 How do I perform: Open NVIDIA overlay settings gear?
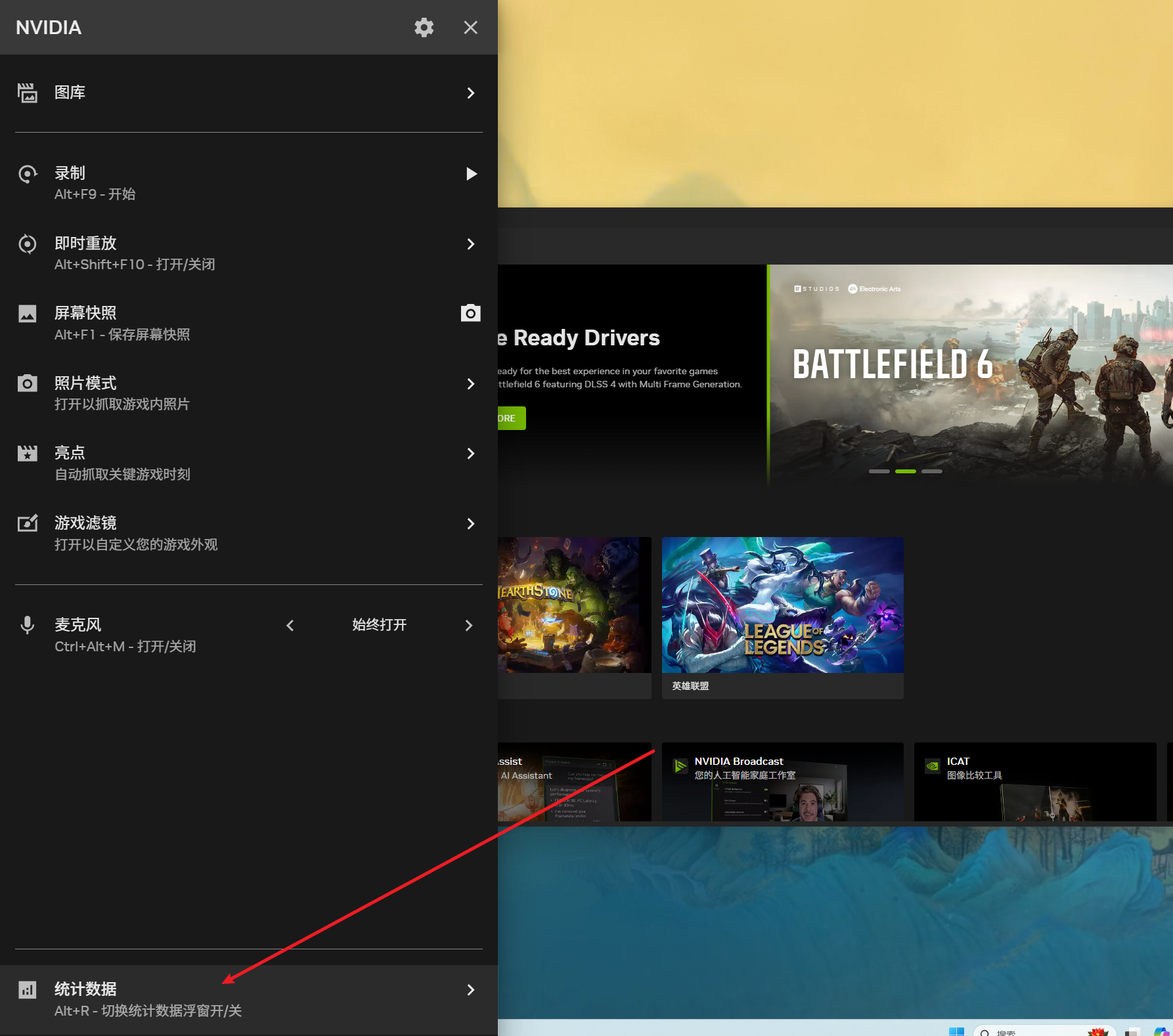[424, 28]
